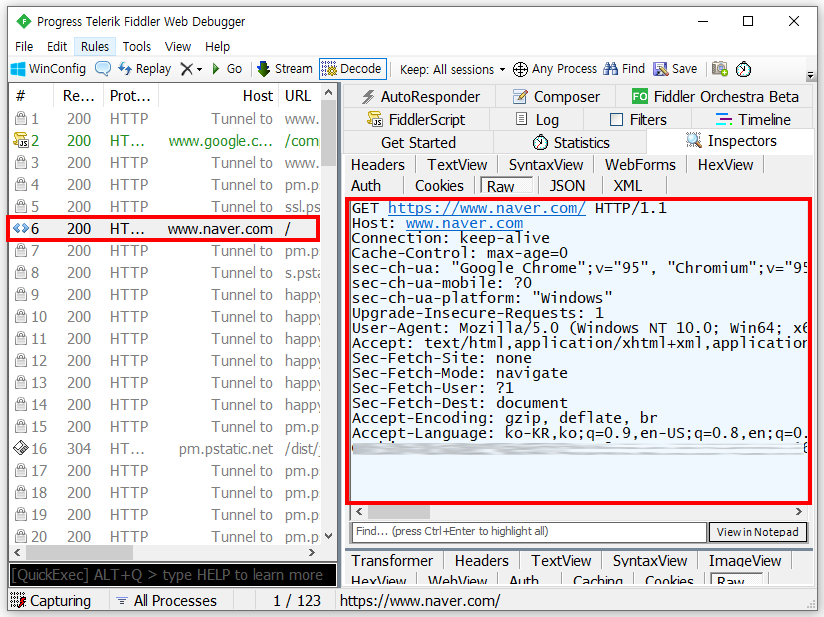The image size is (824, 617).
Task: Switch to the Get Started tab
Action: (418, 142)
